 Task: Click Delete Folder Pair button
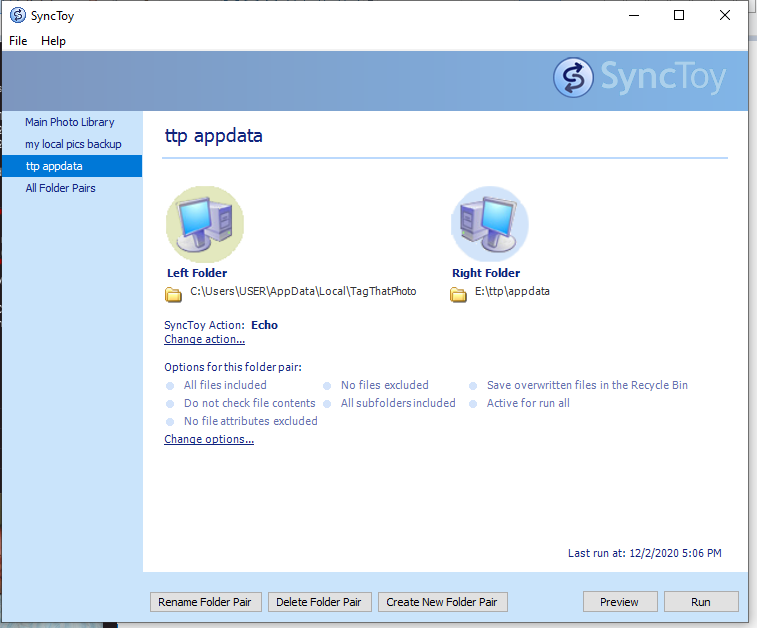coord(320,602)
